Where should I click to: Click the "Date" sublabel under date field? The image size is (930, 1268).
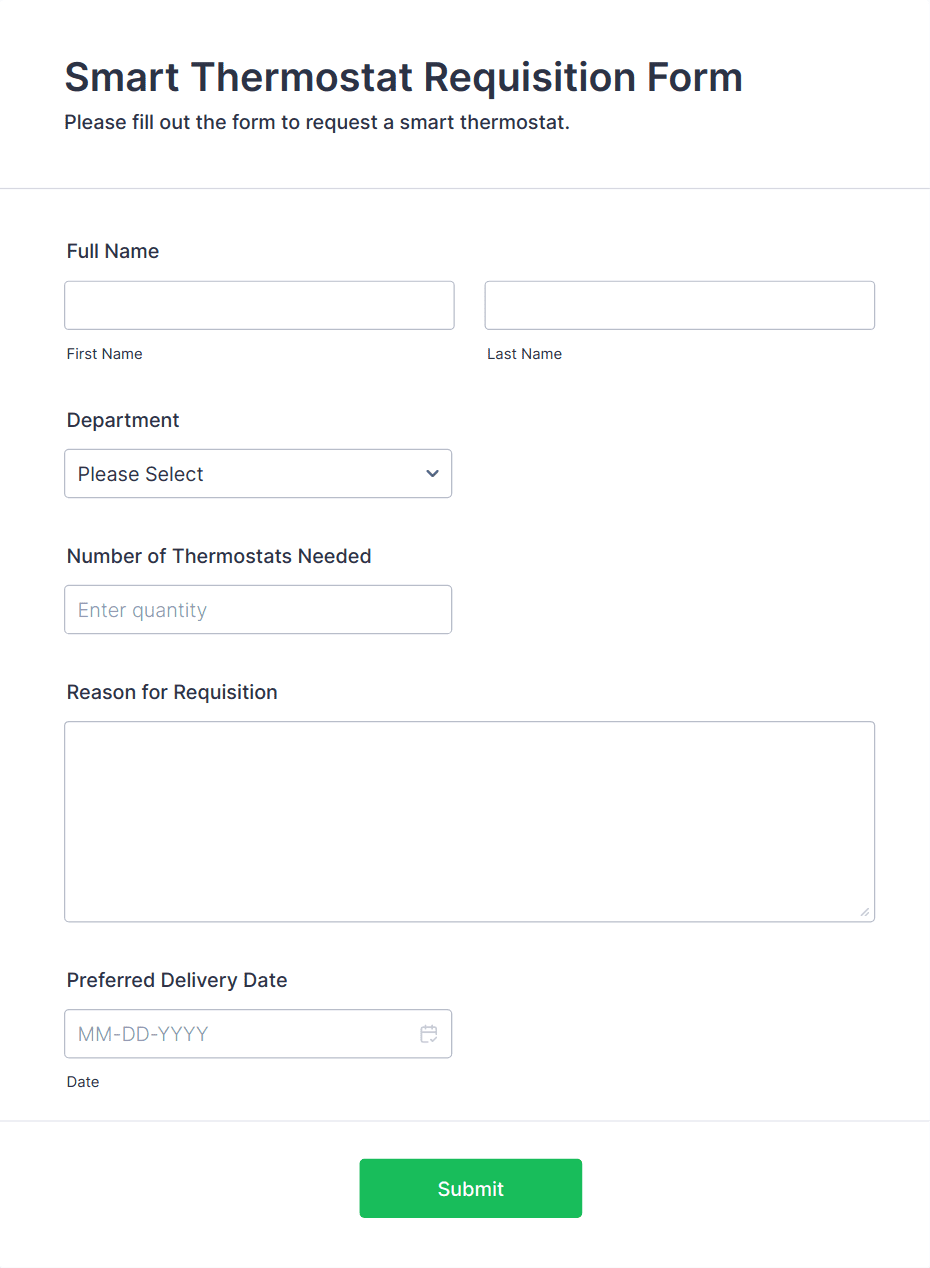click(x=83, y=1082)
